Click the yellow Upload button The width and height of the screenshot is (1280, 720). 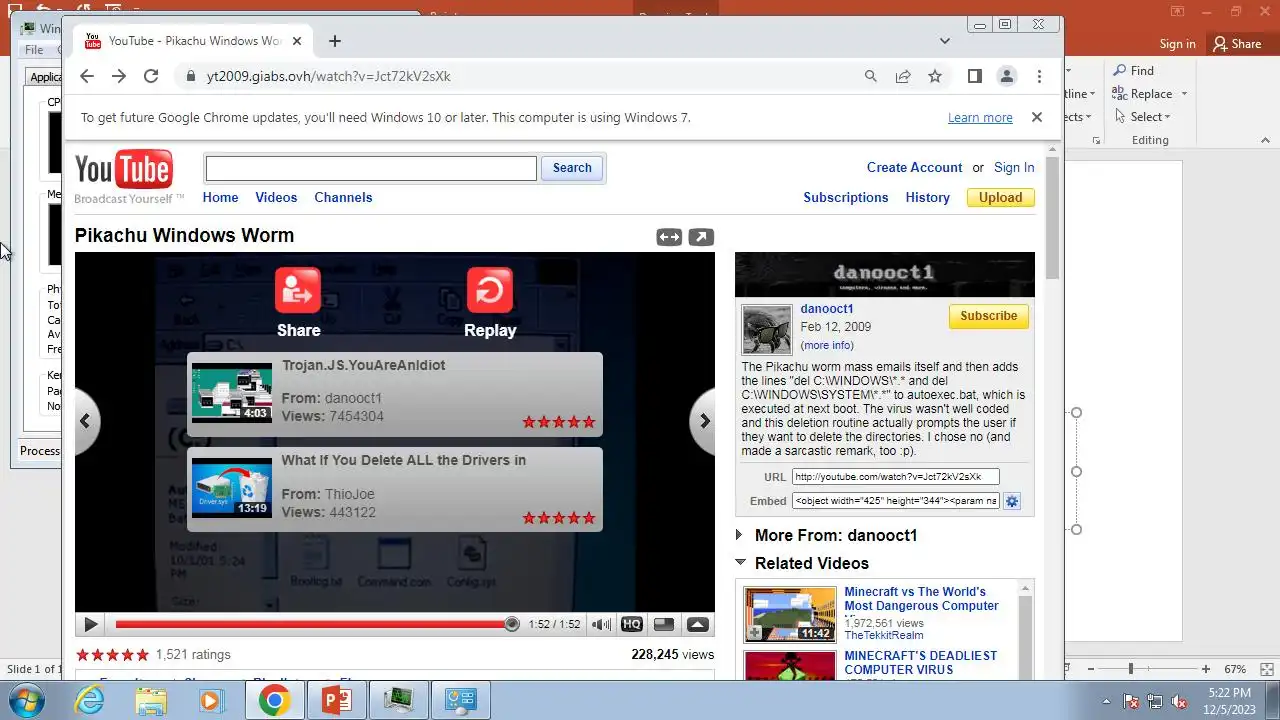[x=1000, y=197]
